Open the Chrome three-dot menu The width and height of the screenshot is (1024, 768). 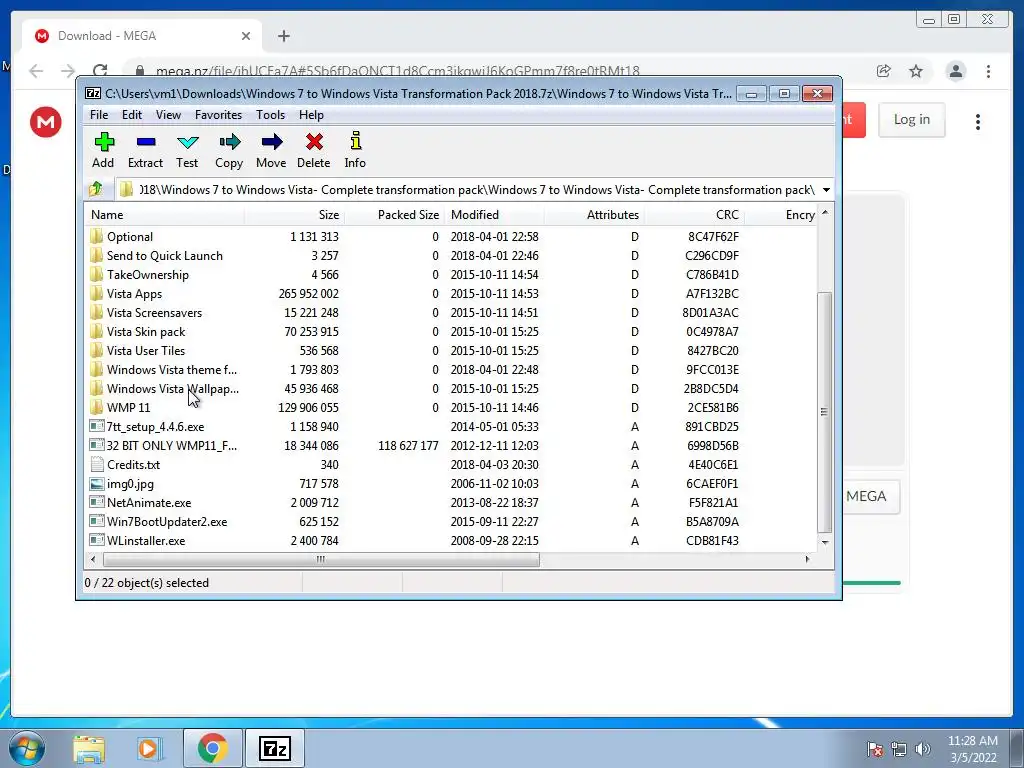click(x=989, y=71)
